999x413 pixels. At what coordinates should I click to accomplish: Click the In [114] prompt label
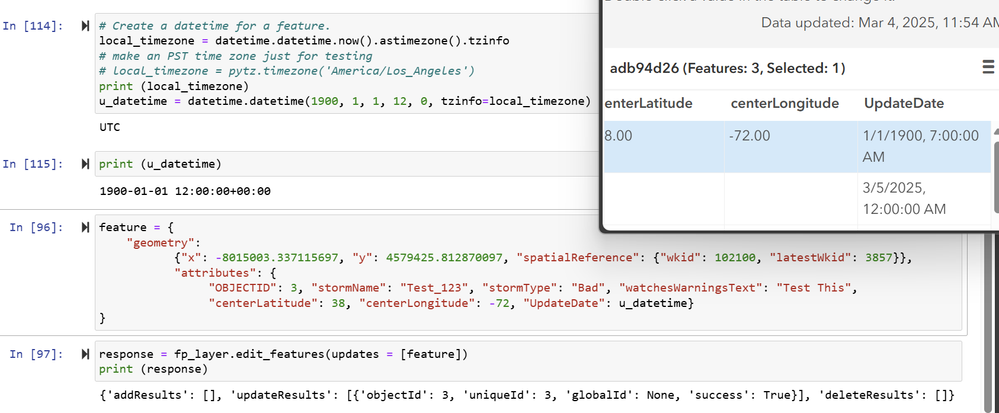click(33, 26)
